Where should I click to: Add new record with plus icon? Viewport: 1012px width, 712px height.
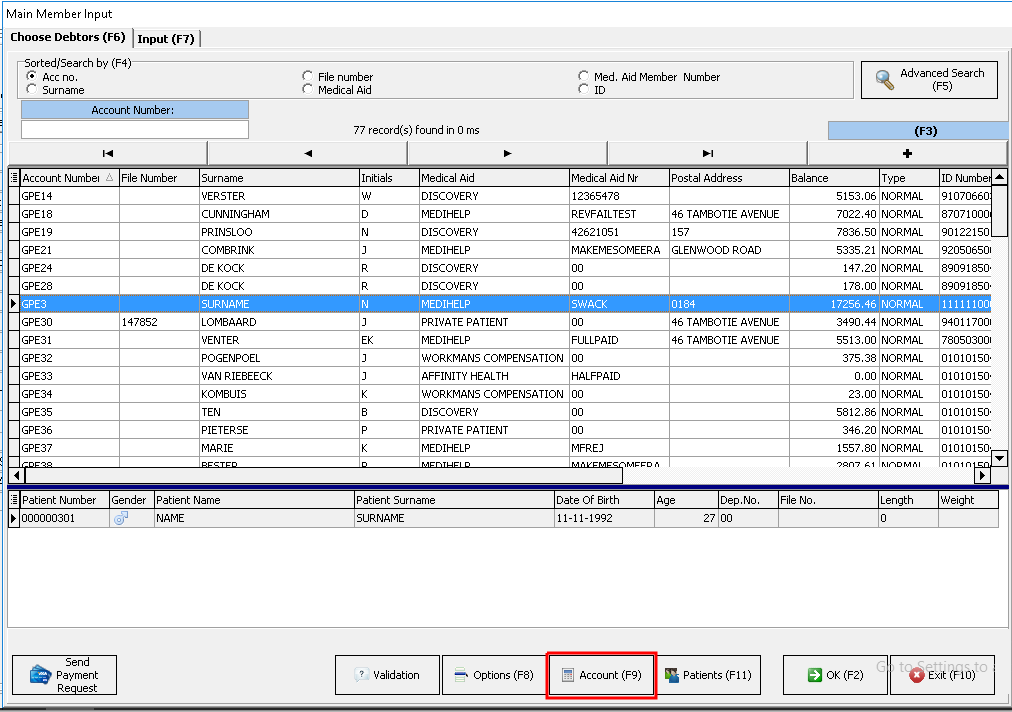[x=907, y=153]
